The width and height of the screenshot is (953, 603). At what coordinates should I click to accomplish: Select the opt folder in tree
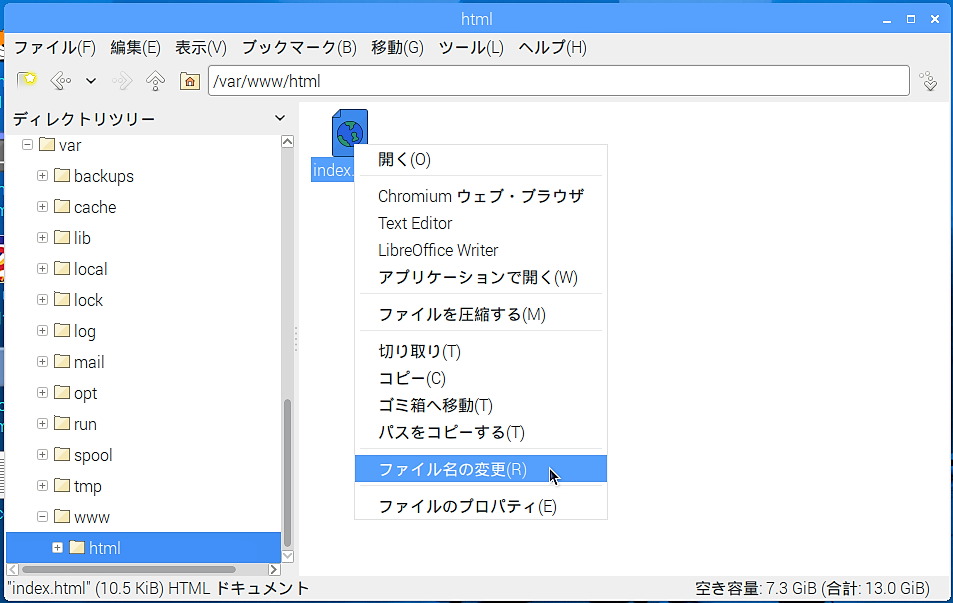pos(76,393)
